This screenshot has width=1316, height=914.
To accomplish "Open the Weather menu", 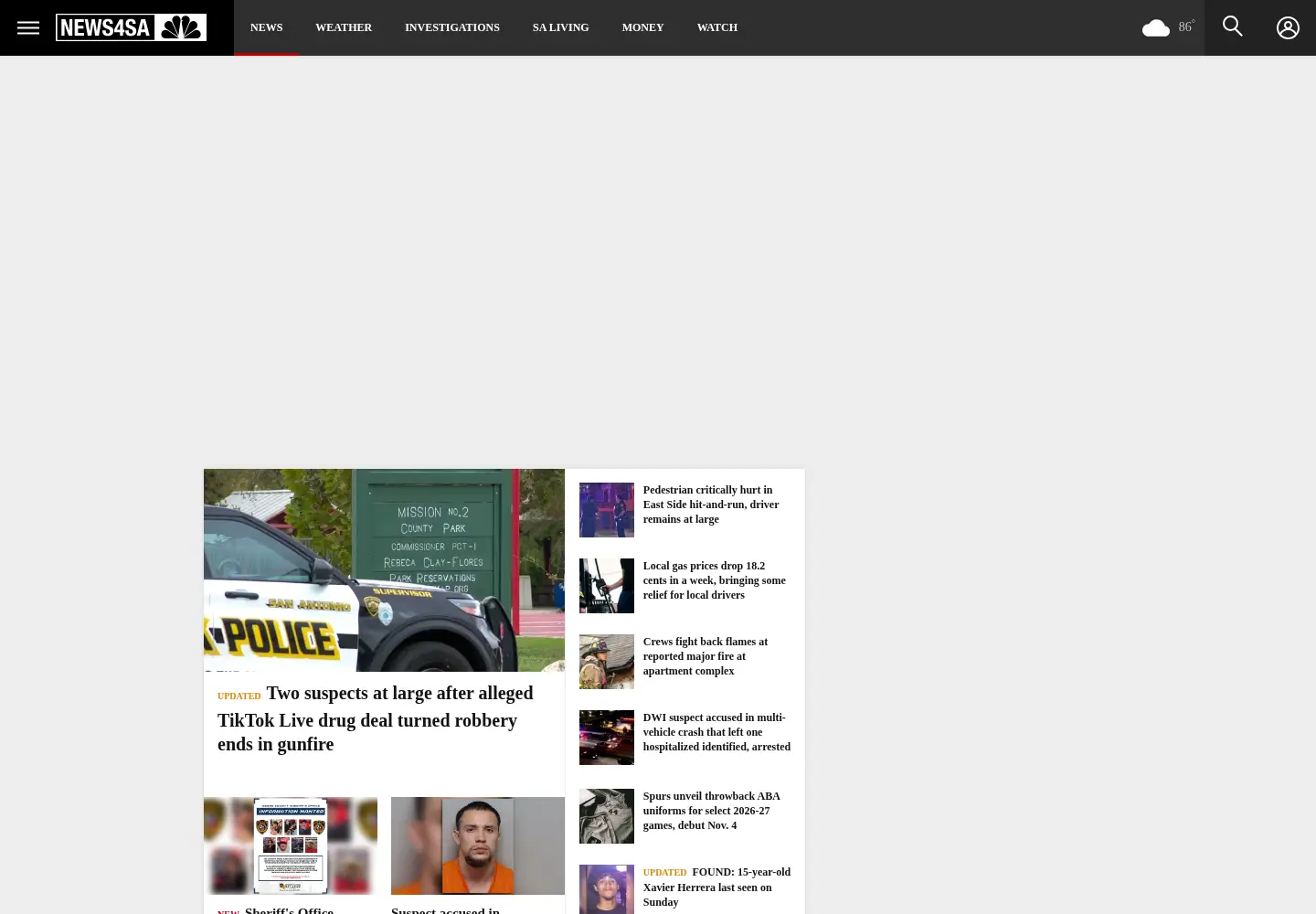I will coord(344,27).
